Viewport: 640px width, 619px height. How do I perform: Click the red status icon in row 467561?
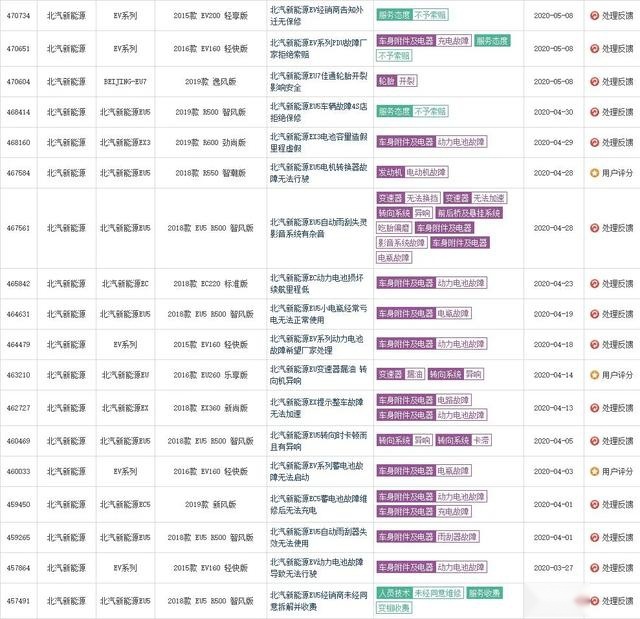594,228
